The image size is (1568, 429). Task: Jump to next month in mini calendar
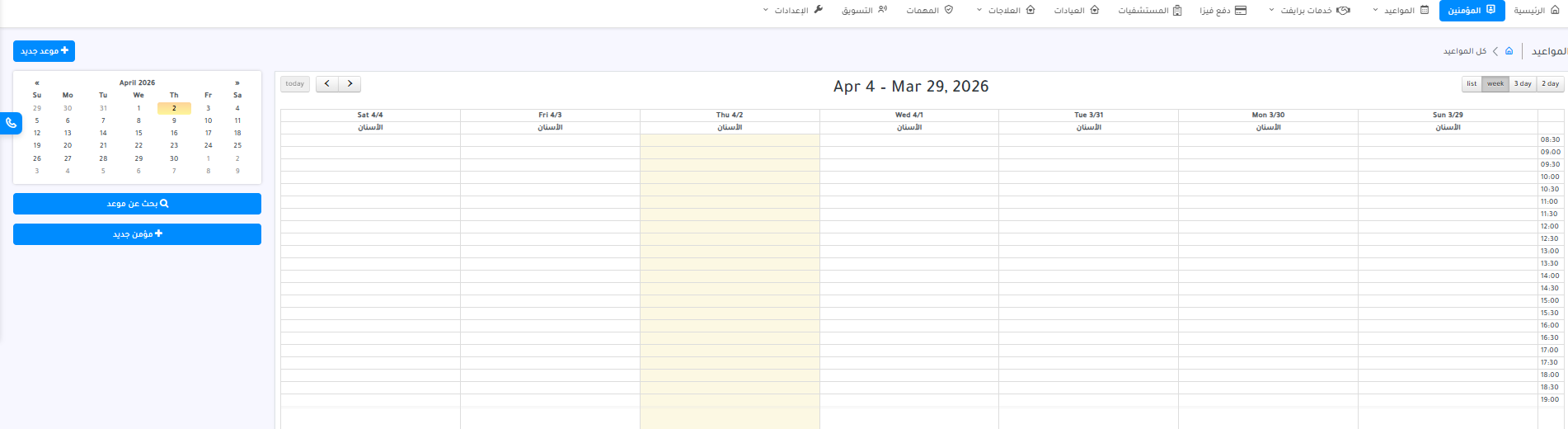click(237, 82)
